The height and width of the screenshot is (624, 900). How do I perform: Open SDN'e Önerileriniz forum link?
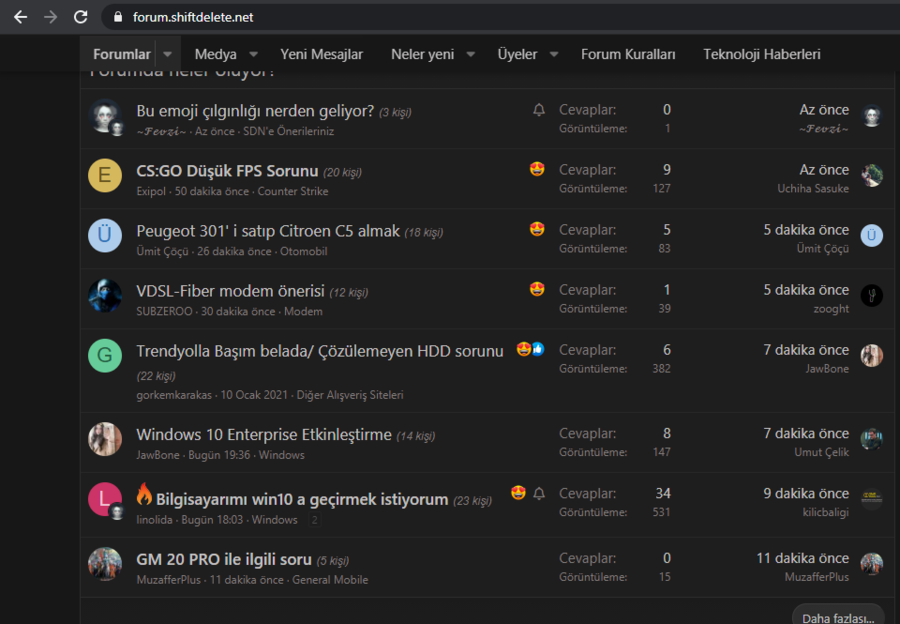tap(288, 131)
